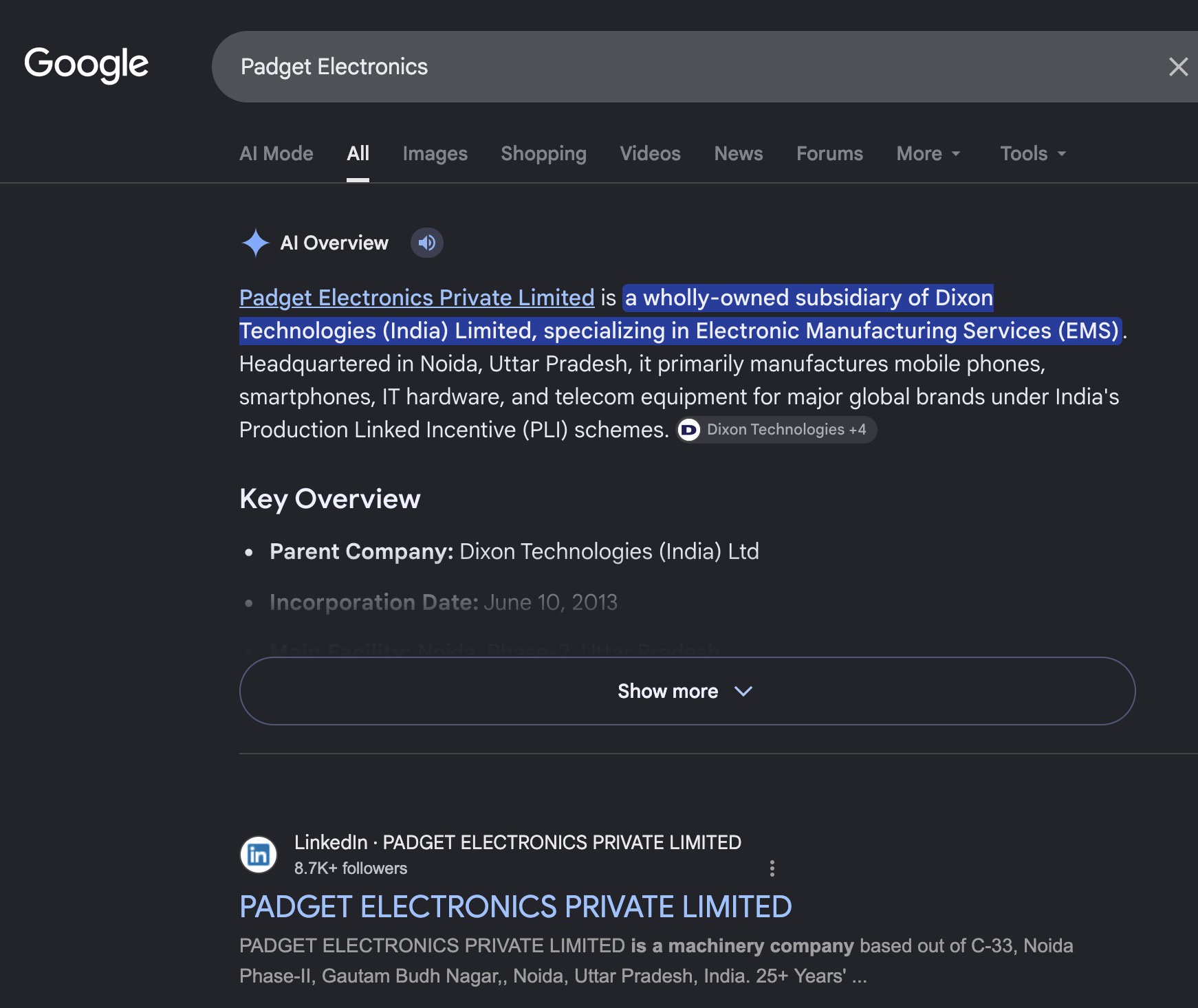Click the 'is a machinery company' snippet text
Screen dimensions: 1198x1008
point(743,946)
